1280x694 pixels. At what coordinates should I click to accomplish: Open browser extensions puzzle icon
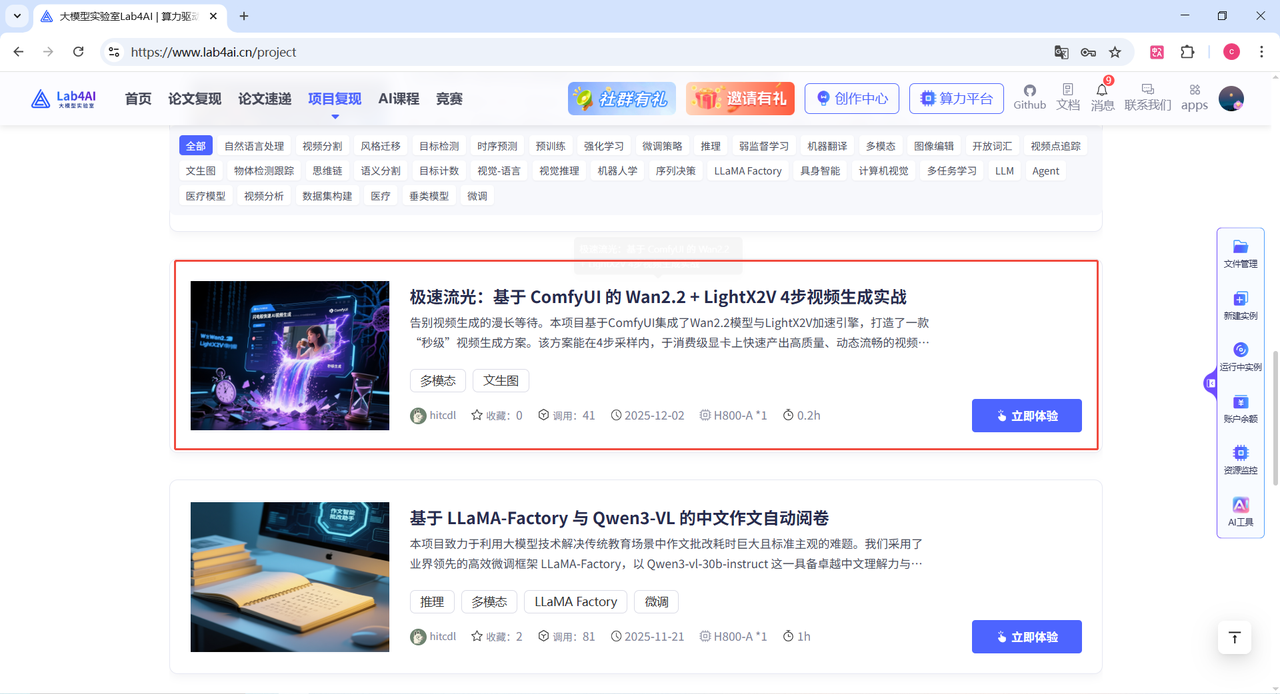click(1188, 52)
